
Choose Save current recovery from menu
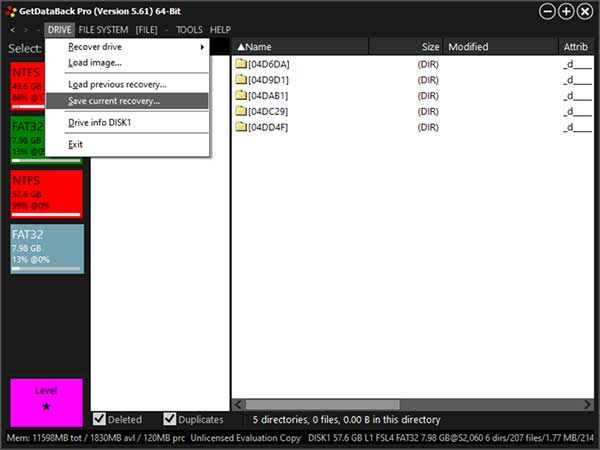coord(113,101)
